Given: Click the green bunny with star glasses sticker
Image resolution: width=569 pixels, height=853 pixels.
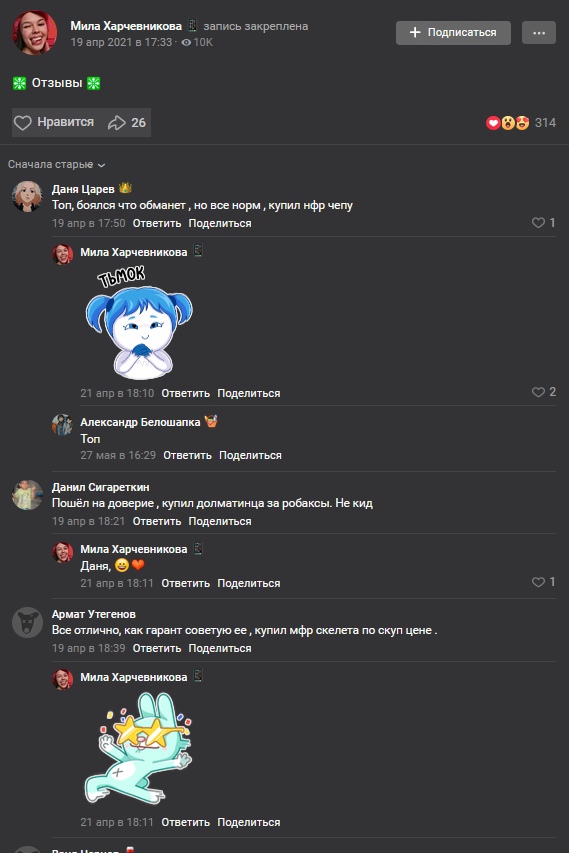Looking at the screenshot, I should pyautogui.click(x=138, y=748).
